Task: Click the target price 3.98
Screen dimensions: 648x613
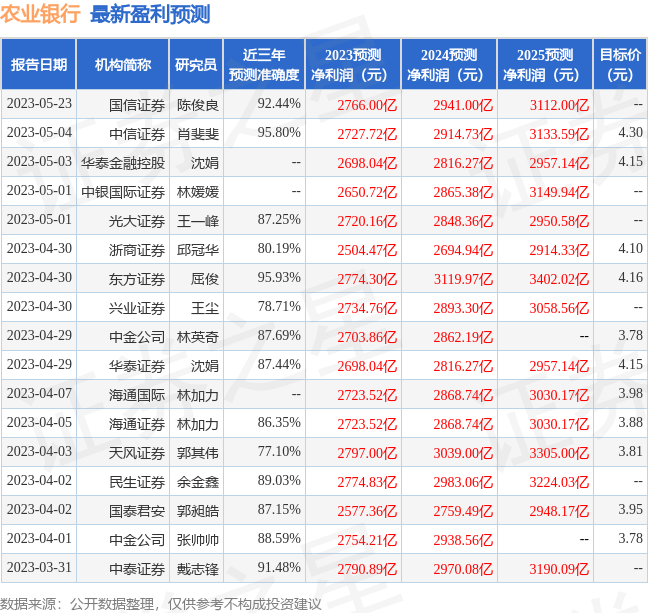Action: pyautogui.click(x=631, y=393)
